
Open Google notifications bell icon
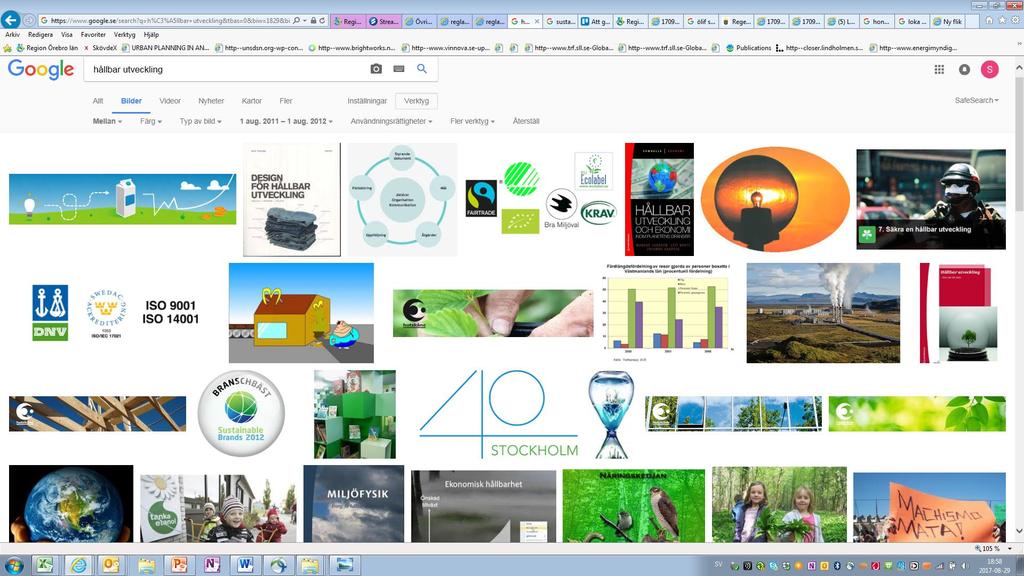tap(964, 69)
